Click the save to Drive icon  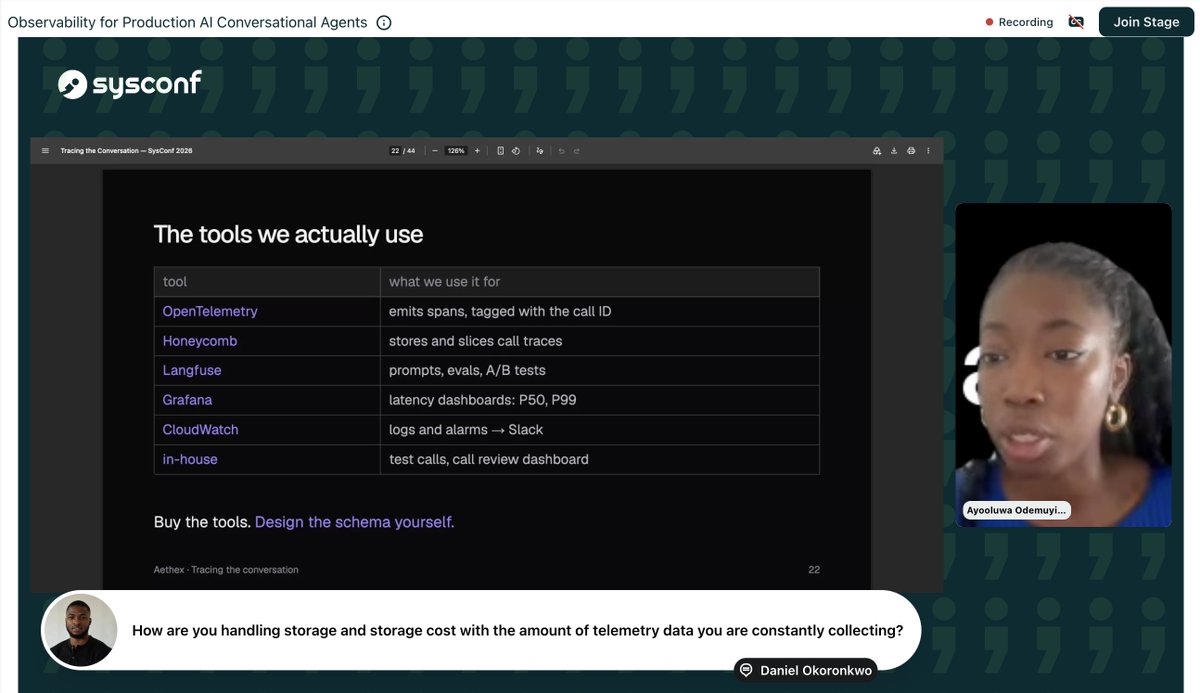[877, 151]
